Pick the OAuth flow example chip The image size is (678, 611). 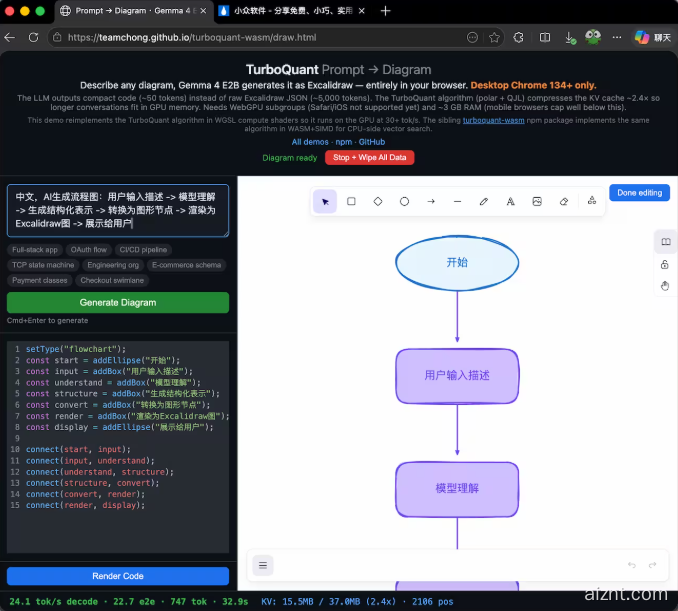[x=88, y=249]
